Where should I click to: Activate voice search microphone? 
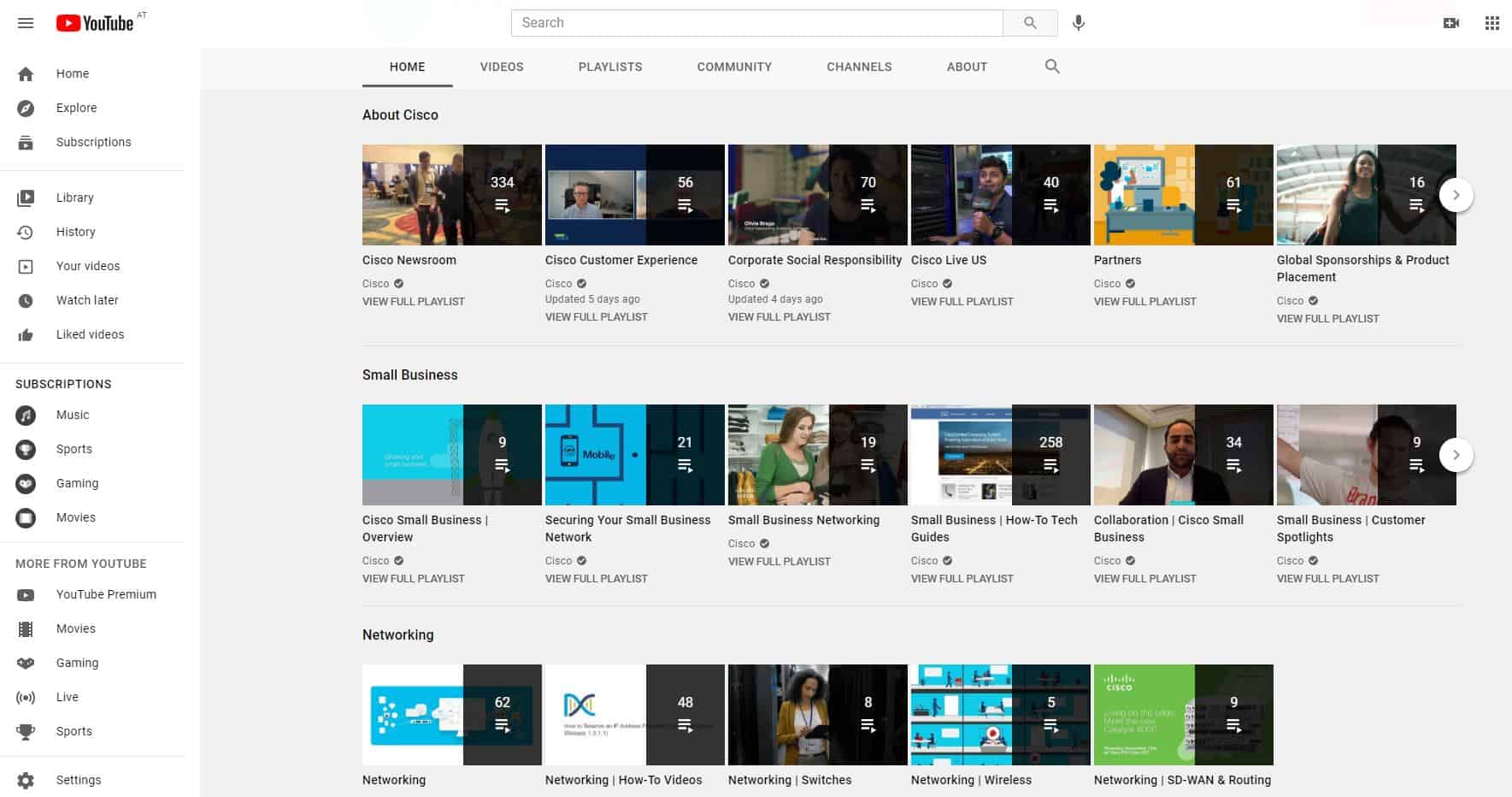(1079, 23)
